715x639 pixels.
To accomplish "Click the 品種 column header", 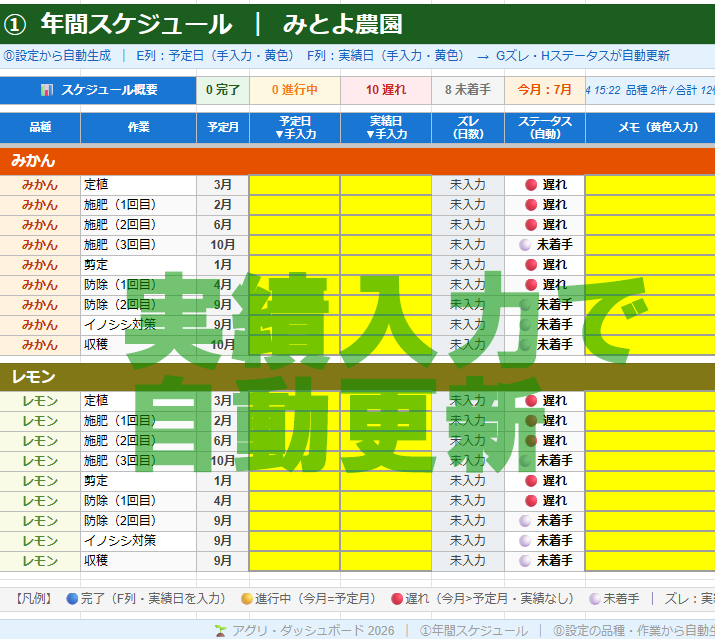I will (x=40, y=128).
